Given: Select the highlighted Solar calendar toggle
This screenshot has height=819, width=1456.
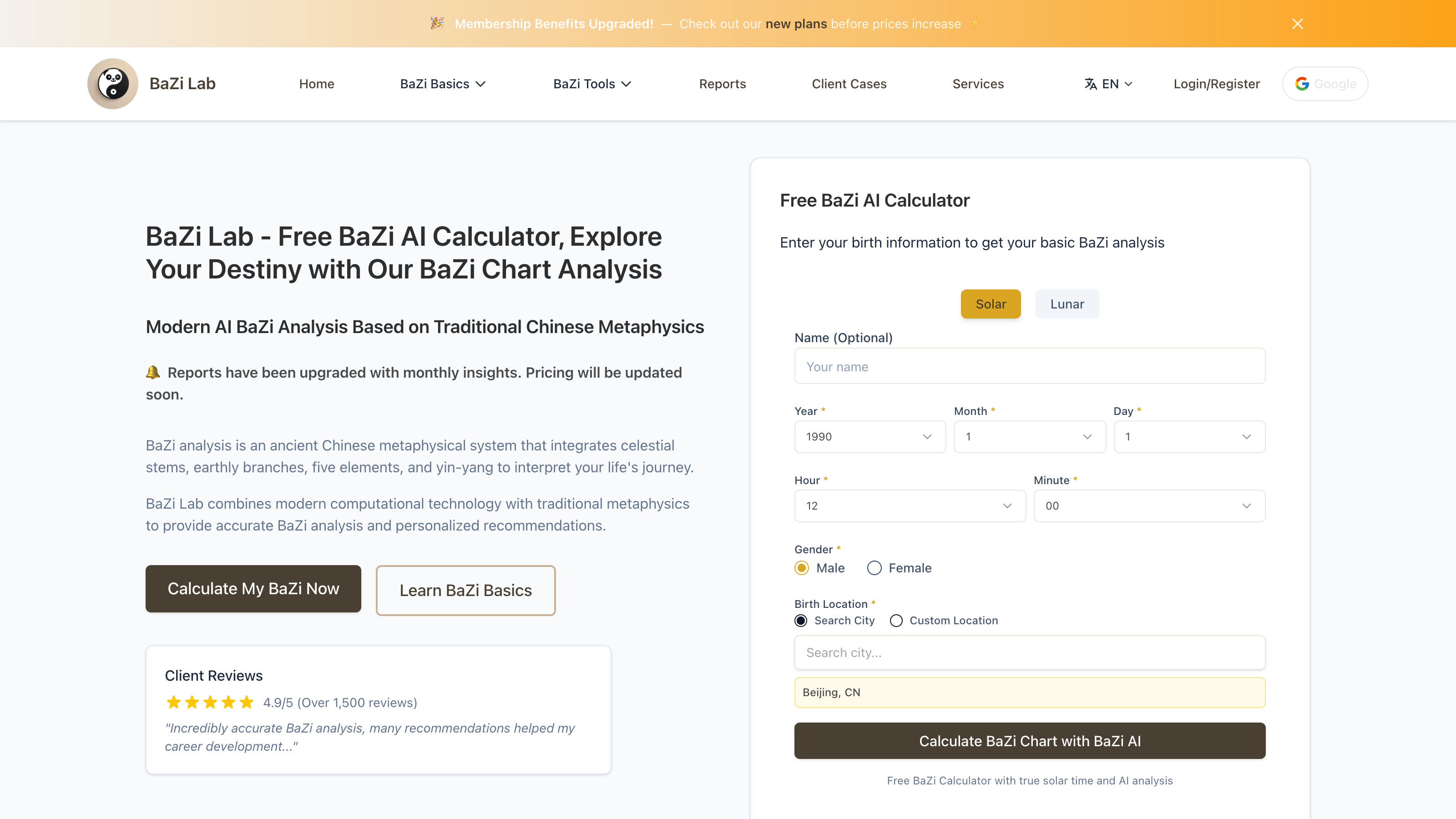Looking at the screenshot, I should (990, 303).
